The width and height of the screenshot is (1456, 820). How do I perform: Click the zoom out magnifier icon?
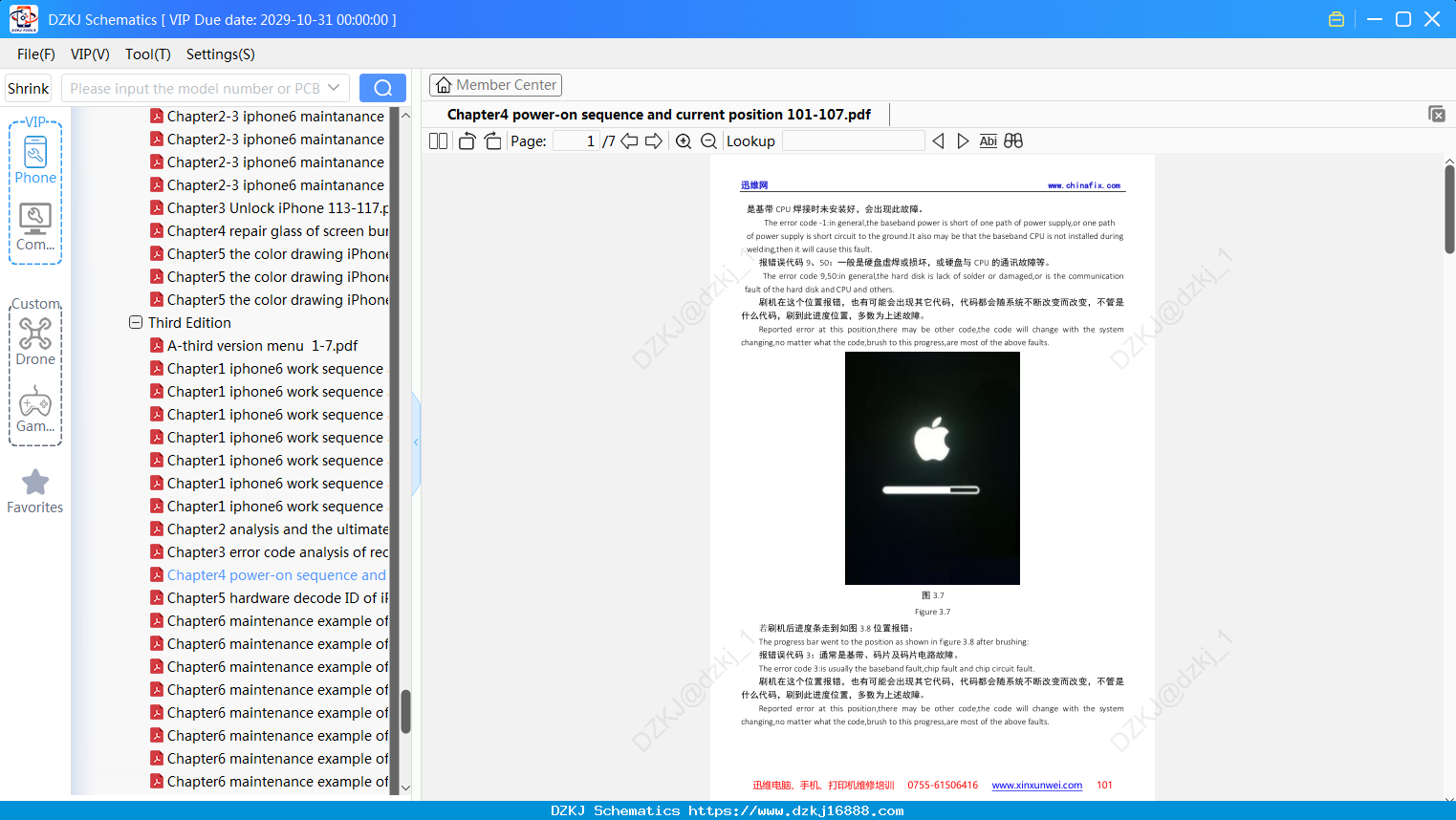[x=708, y=141]
